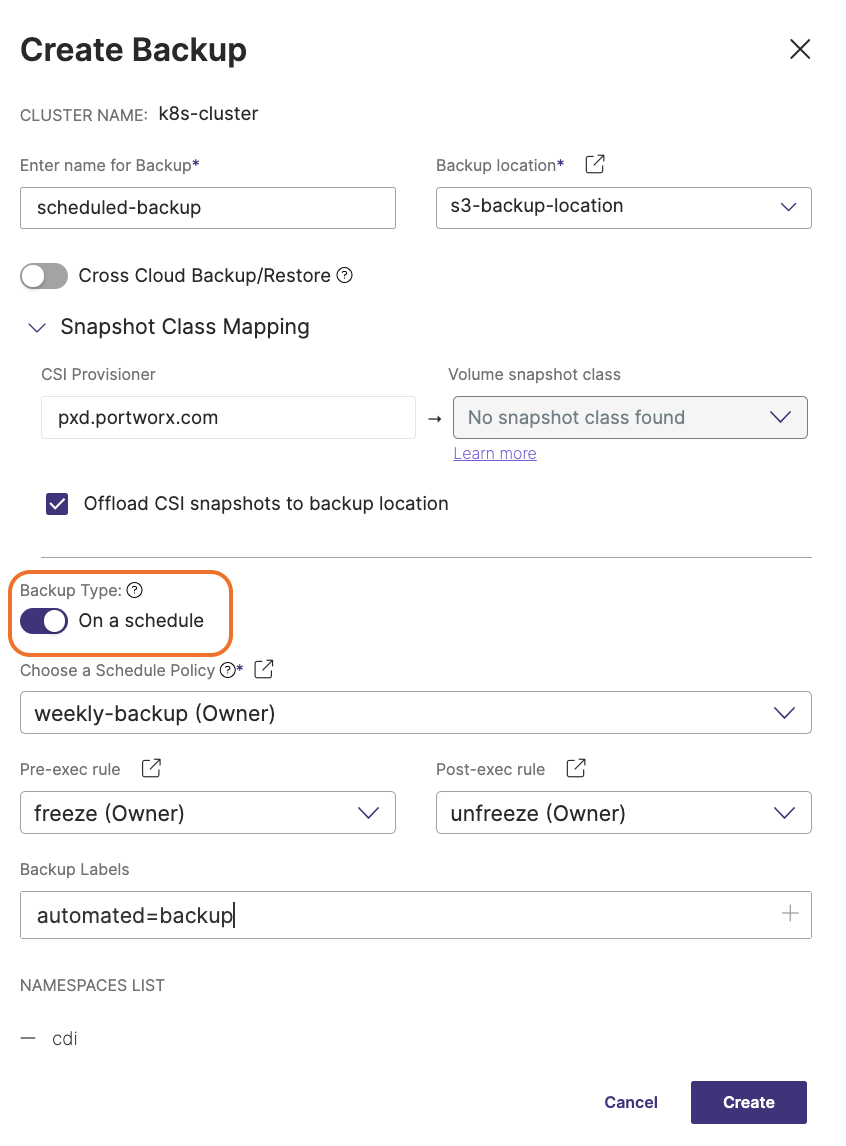This screenshot has height=1146, width=846.
Task: Click Cross Cloud Backup help icon
Action: coord(345,275)
